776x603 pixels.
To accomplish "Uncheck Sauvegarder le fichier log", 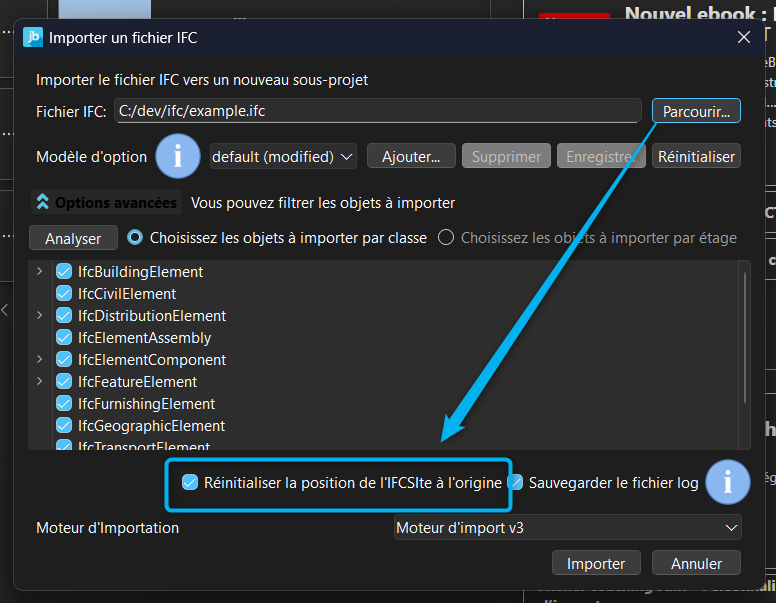I will click(x=516, y=483).
